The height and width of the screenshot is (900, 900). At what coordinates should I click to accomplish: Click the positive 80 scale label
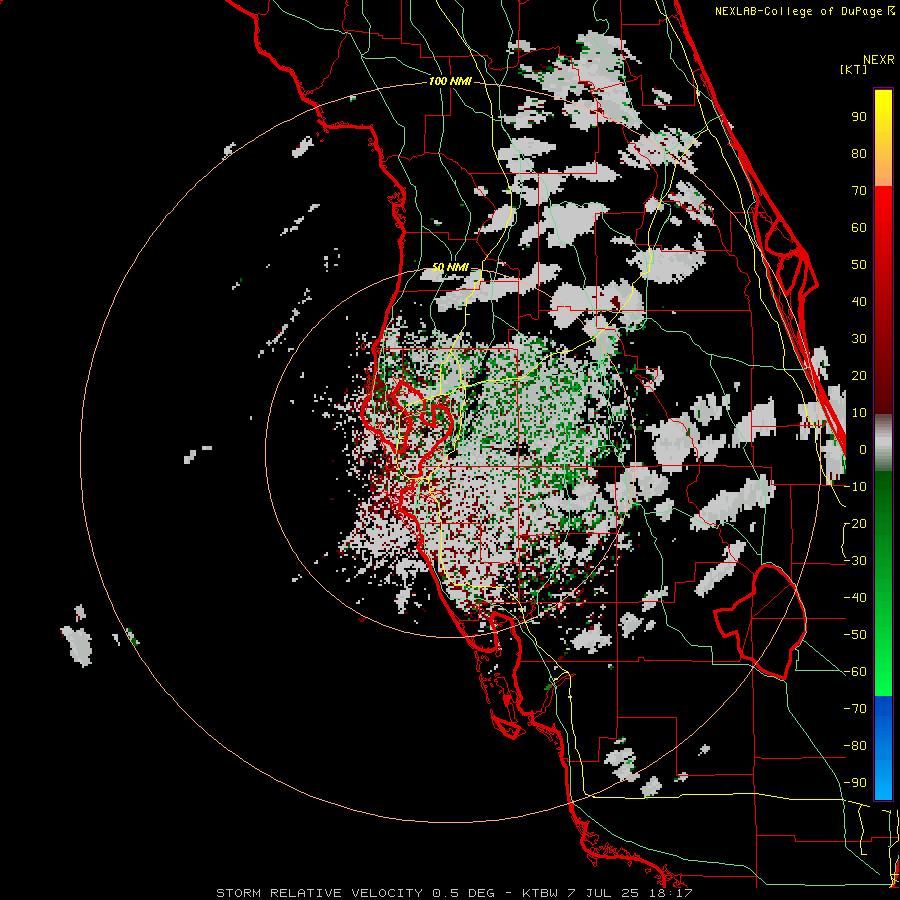click(x=859, y=153)
